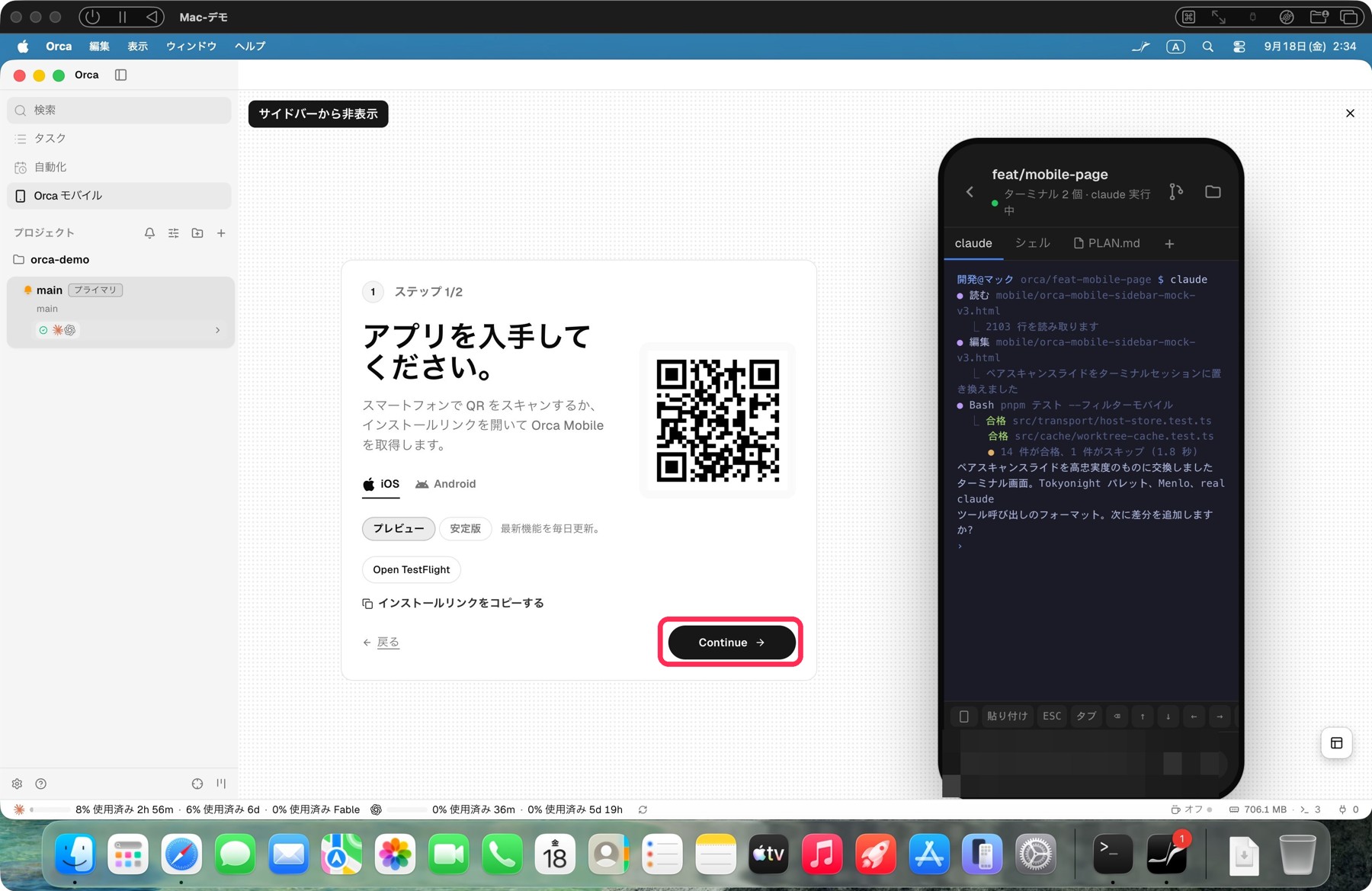Viewport: 1372px width, 891px height.
Task: Open the タスク sidebar item
Action: 119,138
